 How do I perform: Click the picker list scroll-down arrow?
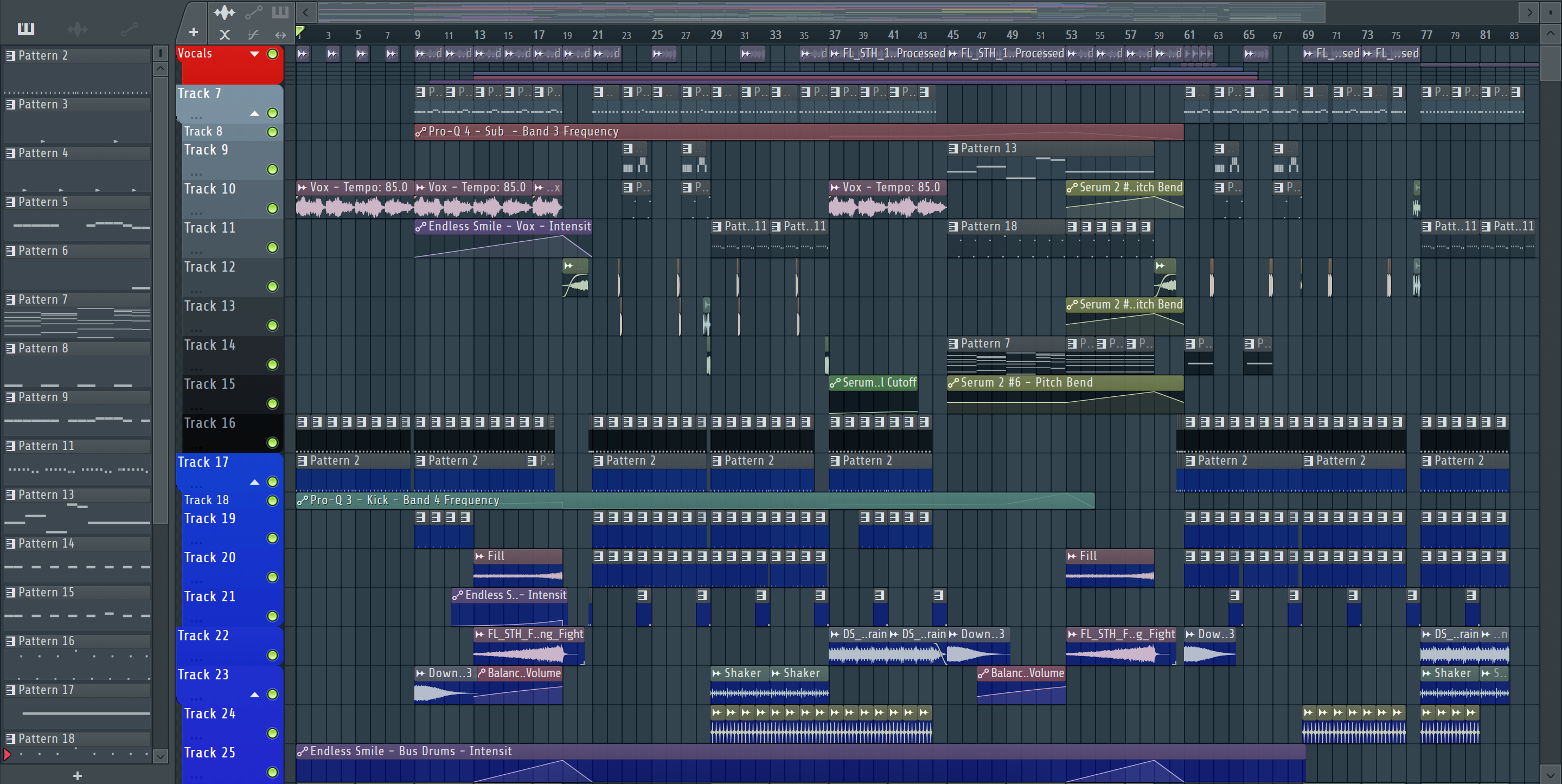coord(161,756)
